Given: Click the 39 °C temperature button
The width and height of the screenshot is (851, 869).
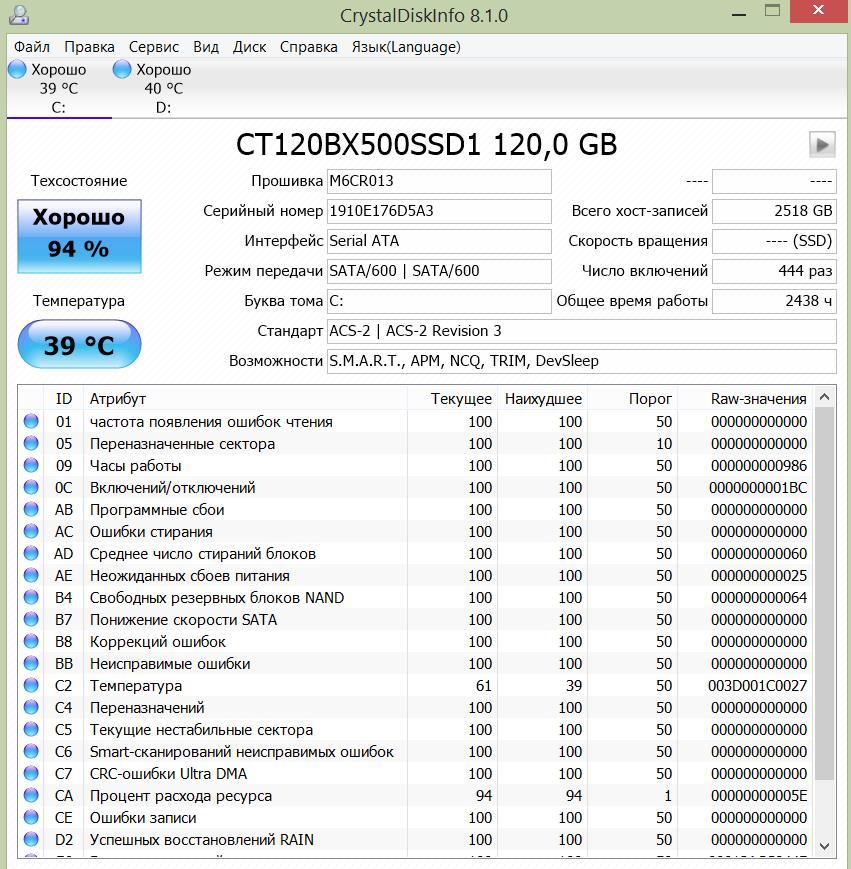Looking at the screenshot, I should point(79,345).
